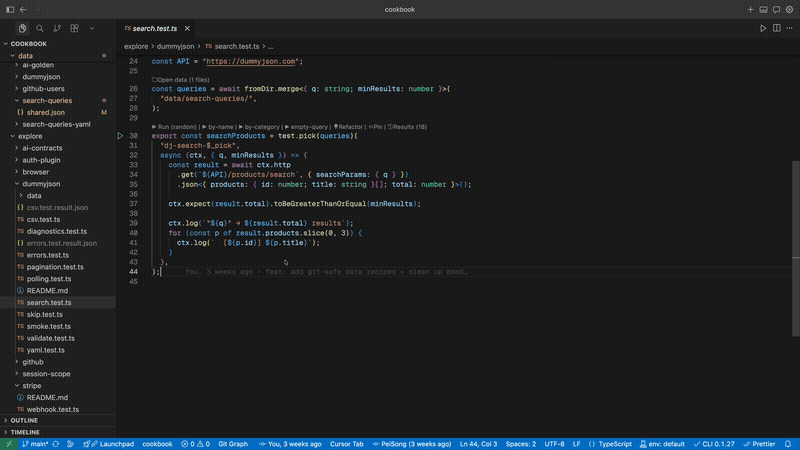Expand the OUTLINE section
This screenshot has height=450, width=800.
24,420
